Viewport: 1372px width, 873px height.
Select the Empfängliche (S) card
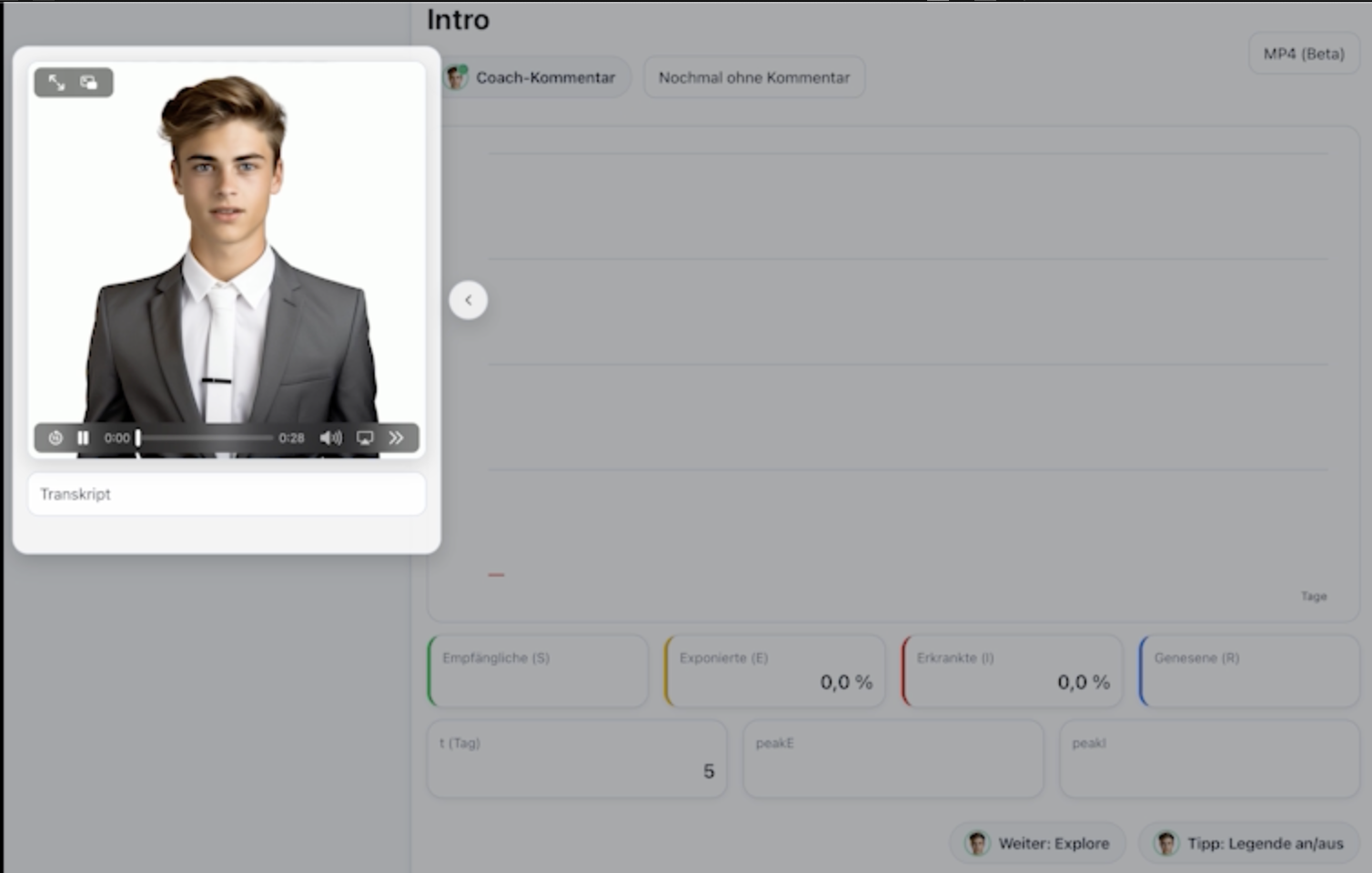[538, 671]
